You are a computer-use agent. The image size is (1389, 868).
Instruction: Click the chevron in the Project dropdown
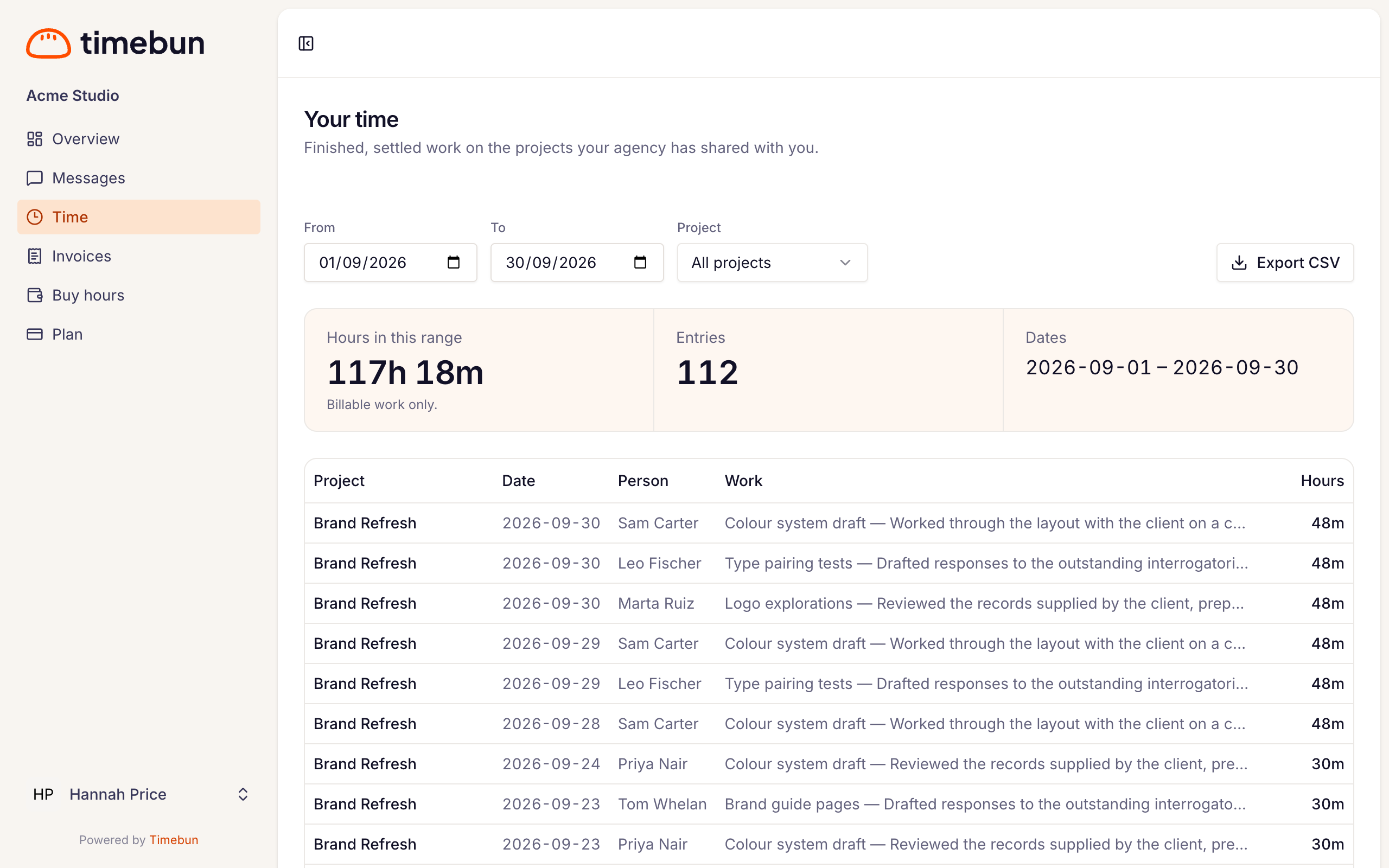click(x=845, y=263)
